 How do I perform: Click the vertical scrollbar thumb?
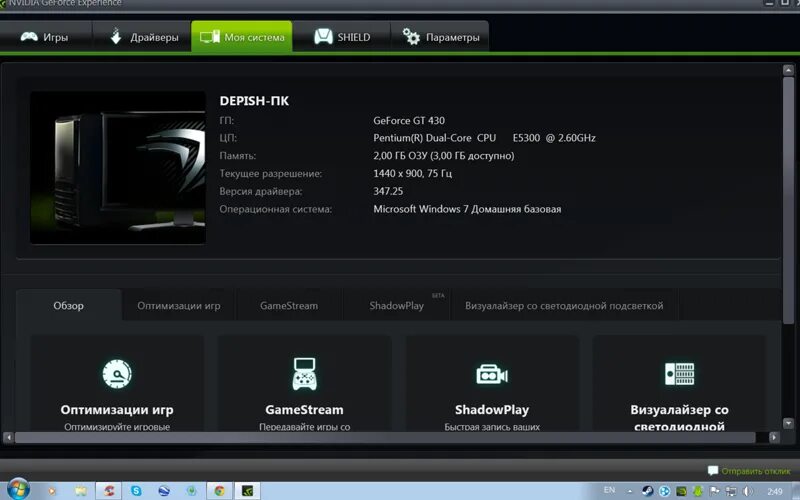pyautogui.click(x=788, y=200)
